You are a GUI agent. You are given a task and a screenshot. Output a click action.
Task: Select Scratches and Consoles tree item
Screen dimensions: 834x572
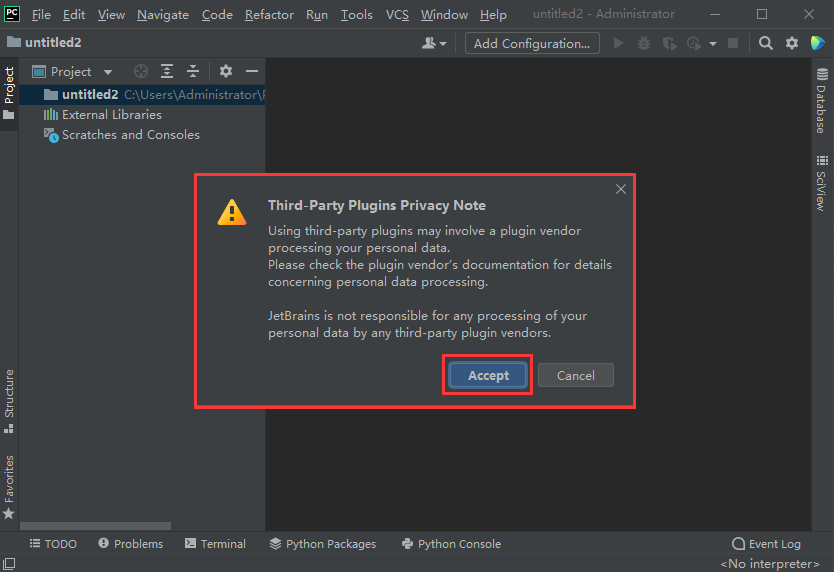pyautogui.click(x=142, y=135)
